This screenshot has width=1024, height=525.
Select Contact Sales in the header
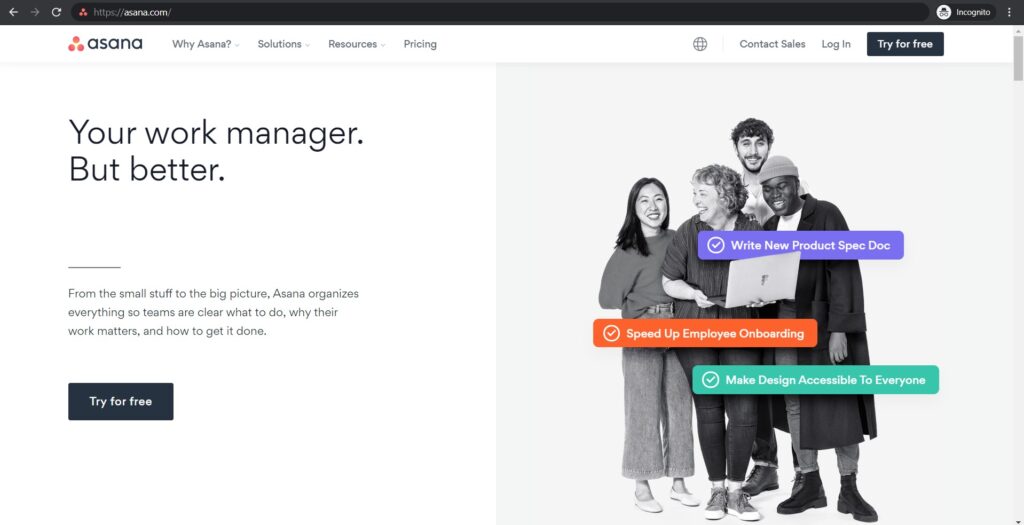point(772,44)
